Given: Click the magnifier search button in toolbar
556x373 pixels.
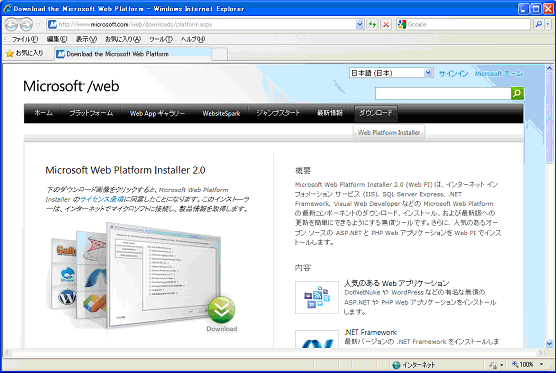Looking at the screenshot, I should coord(539,24).
